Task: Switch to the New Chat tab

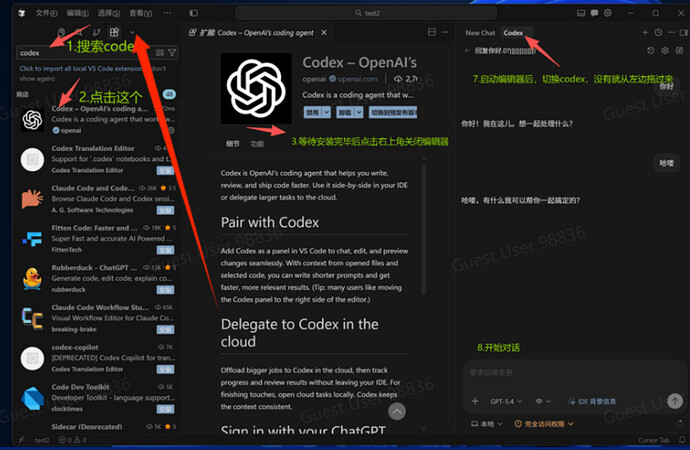Action: [480, 33]
